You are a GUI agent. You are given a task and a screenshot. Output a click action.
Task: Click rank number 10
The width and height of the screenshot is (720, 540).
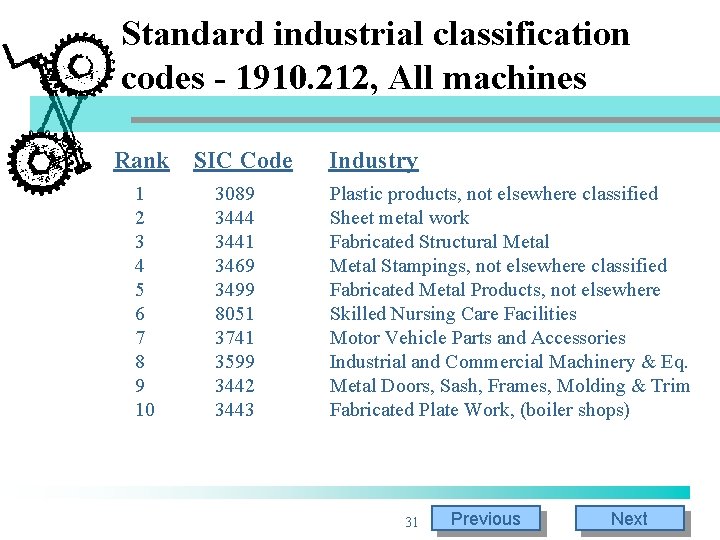[x=145, y=409]
